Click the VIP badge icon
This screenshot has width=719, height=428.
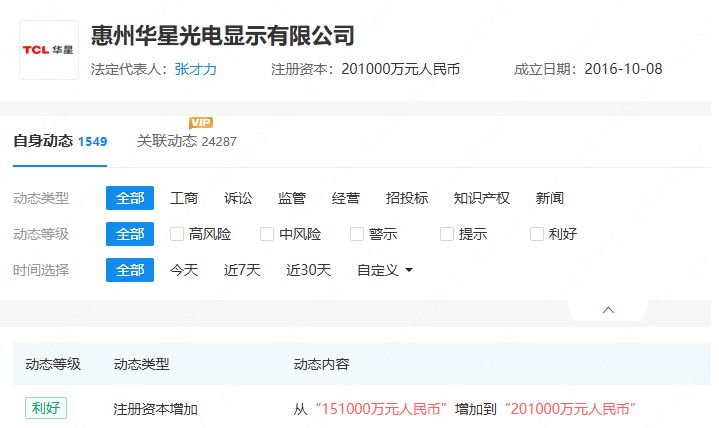[x=201, y=123]
